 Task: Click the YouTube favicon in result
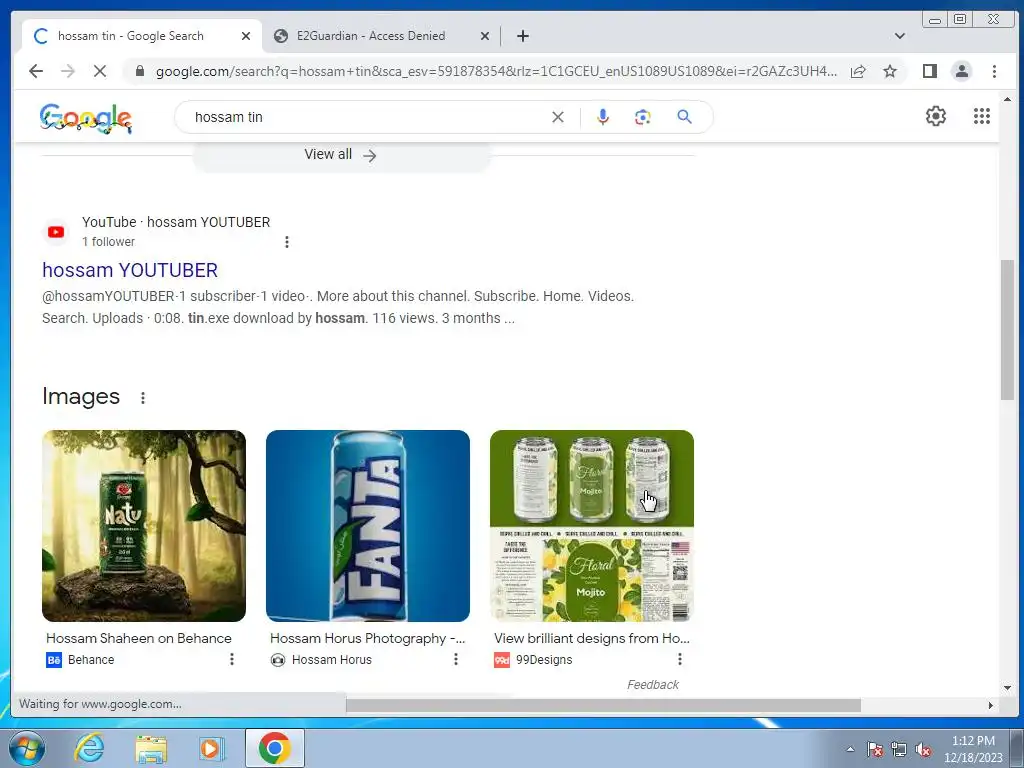pos(56,232)
